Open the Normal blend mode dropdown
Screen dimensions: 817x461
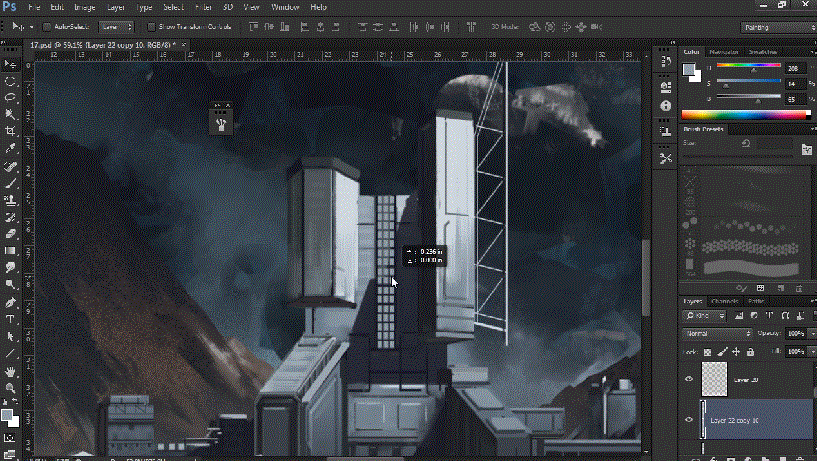coord(717,333)
